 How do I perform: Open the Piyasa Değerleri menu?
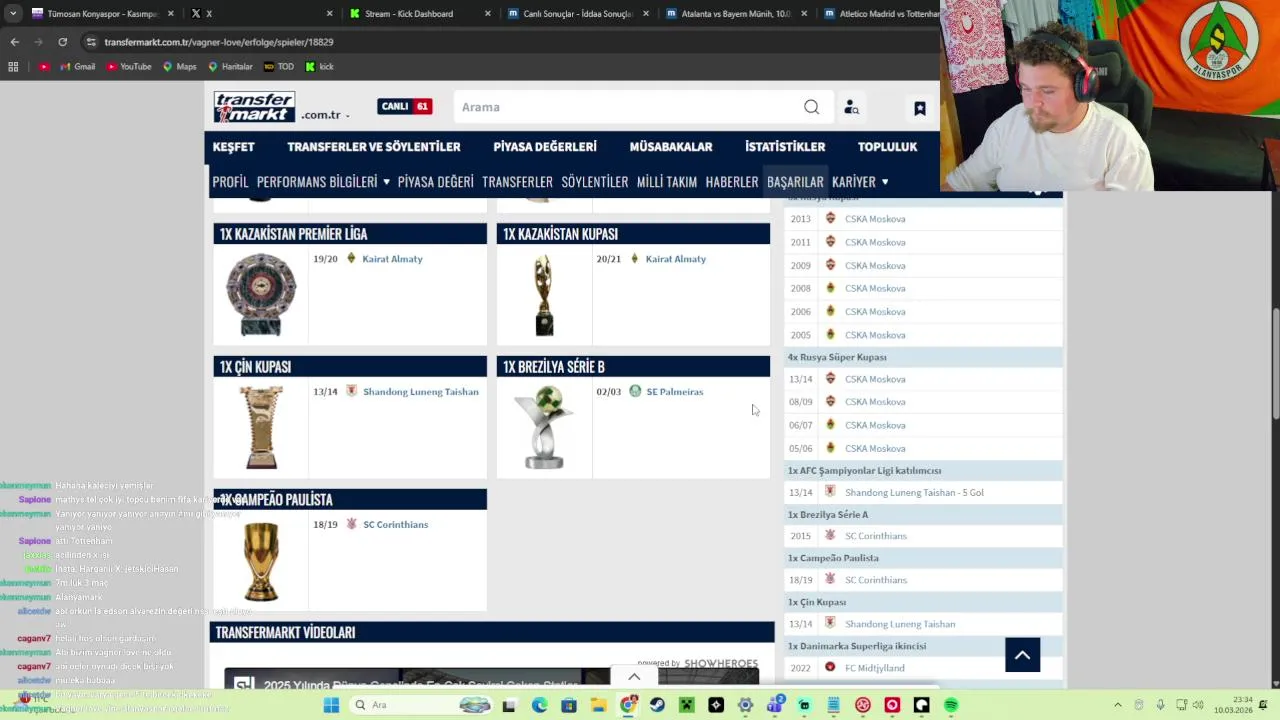pyautogui.click(x=545, y=147)
